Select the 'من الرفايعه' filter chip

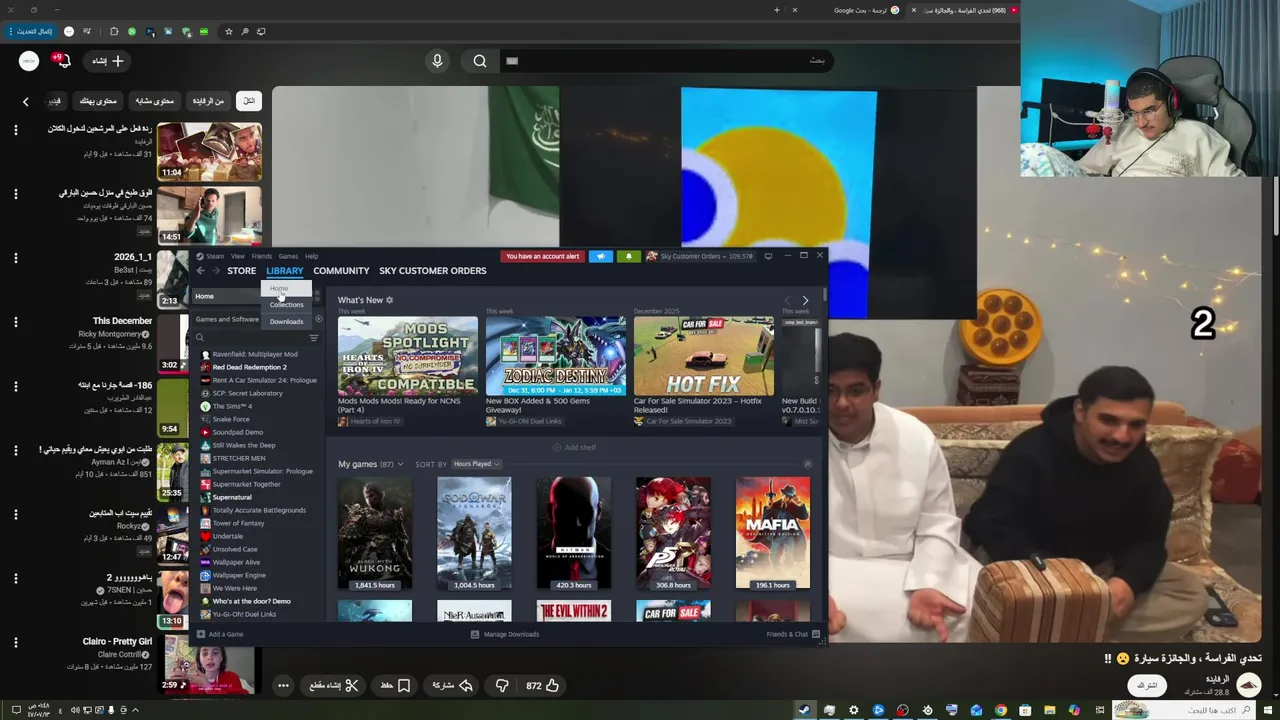(208, 101)
